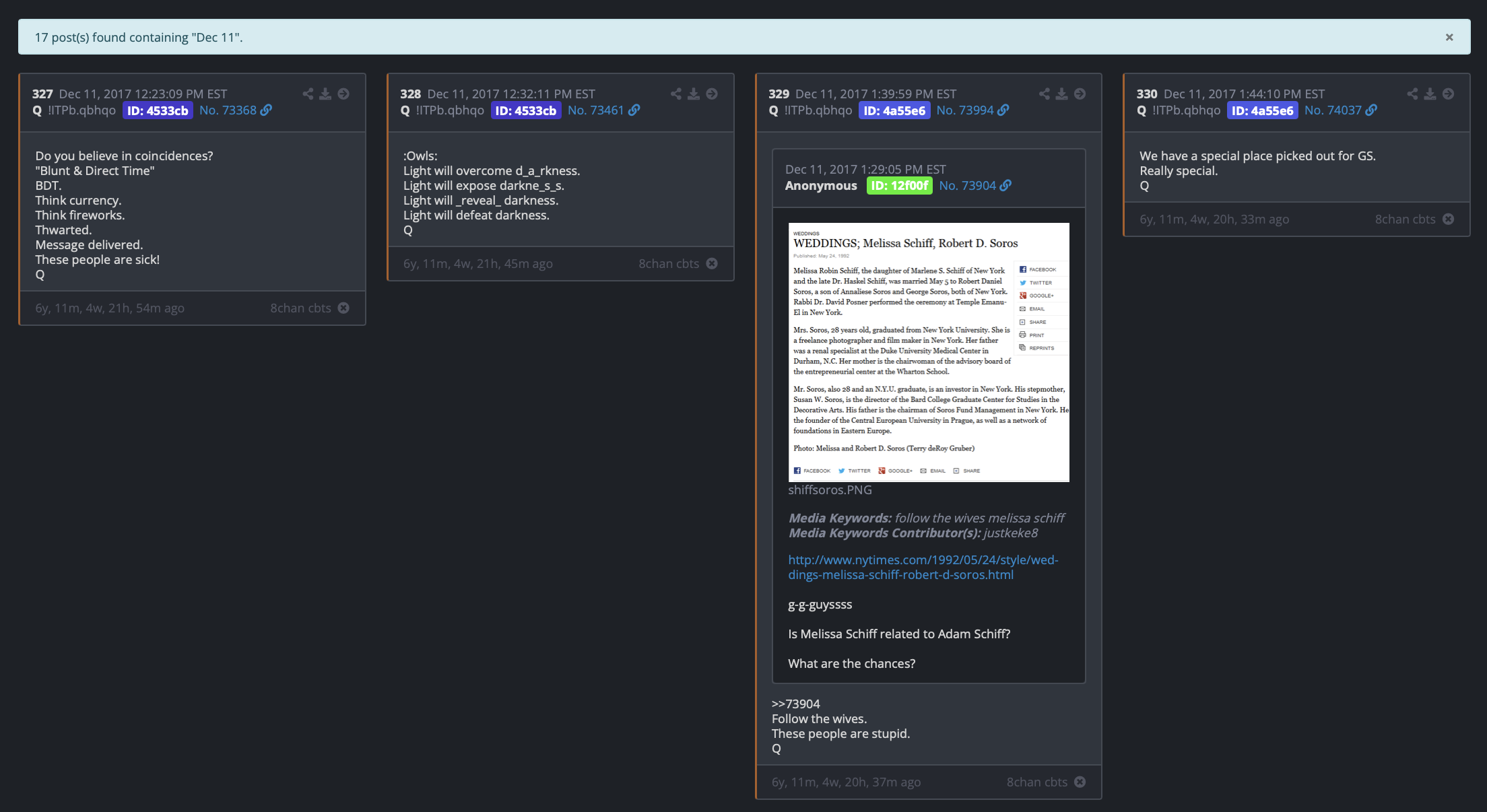This screenshot has height=812, width=1487.
Task: Open post 330 arrow icon
Action: [x=1449, y=94]
